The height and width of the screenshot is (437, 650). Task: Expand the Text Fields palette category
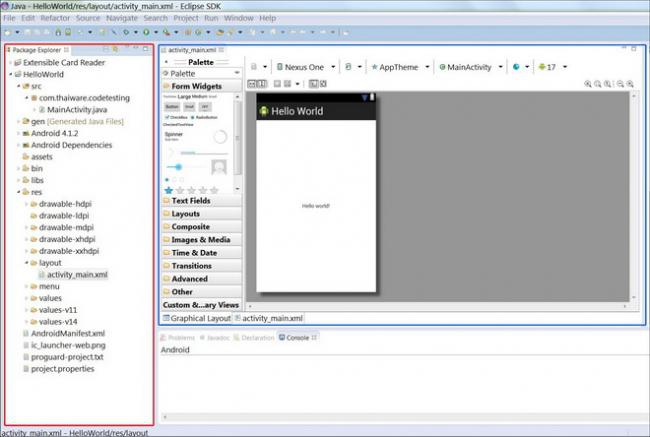pyautogui.click(x=201, y=201)
